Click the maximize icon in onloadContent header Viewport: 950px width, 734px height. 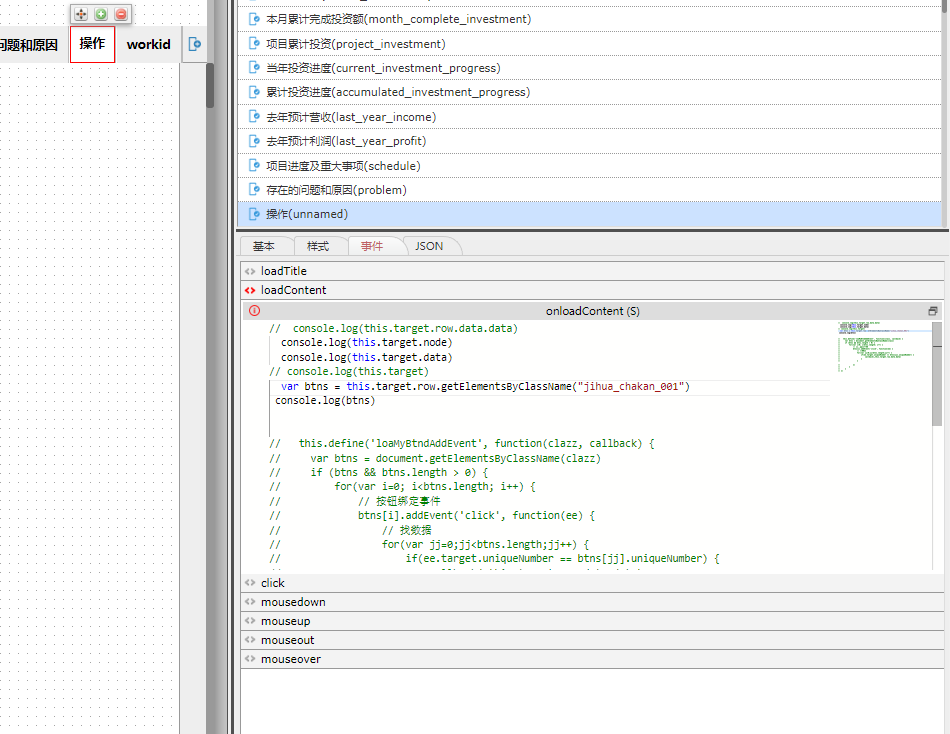click(x=933, y=311)
